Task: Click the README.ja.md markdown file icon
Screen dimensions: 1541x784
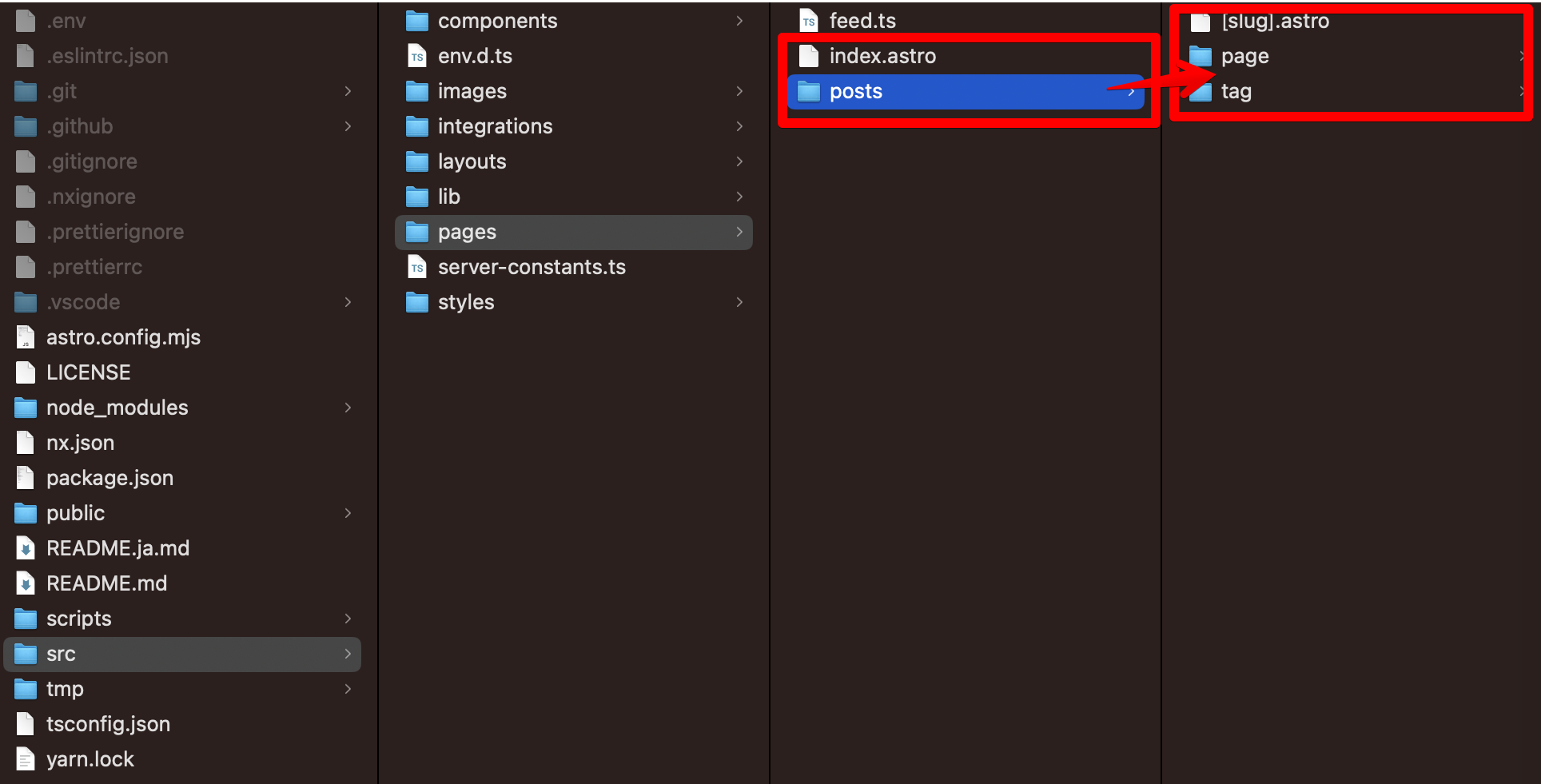Action: 26,548
